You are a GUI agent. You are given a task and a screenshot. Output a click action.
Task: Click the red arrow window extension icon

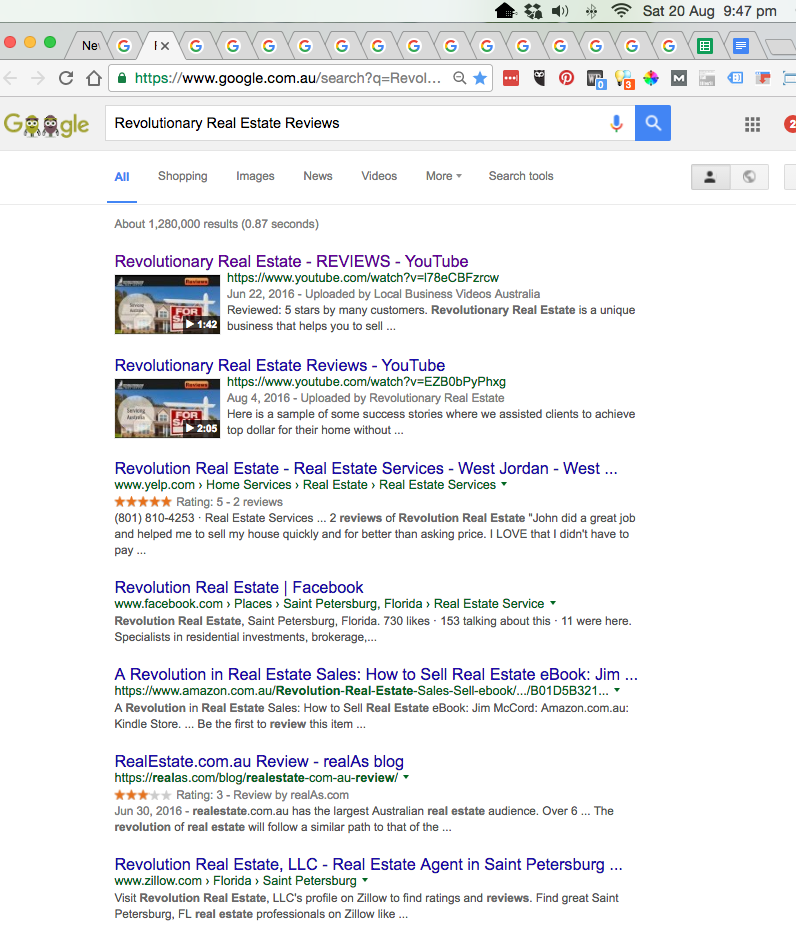click(763, 78)
